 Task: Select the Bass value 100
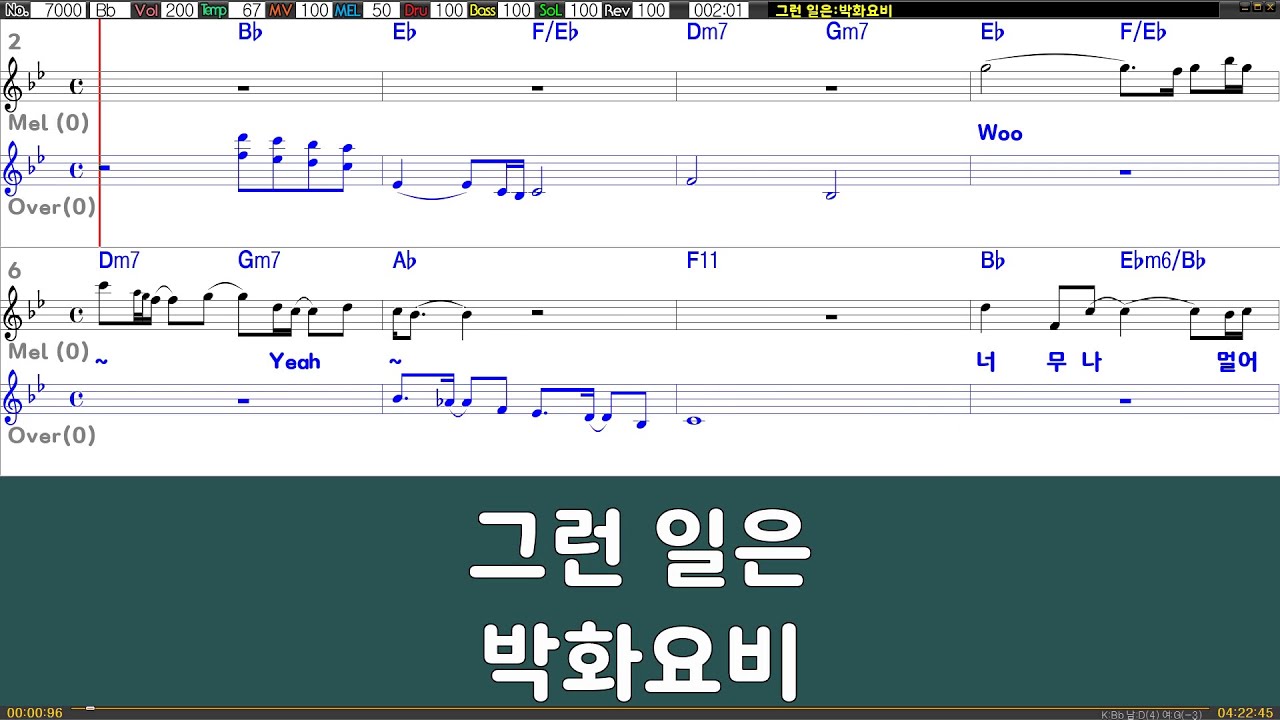pos(517,10)
